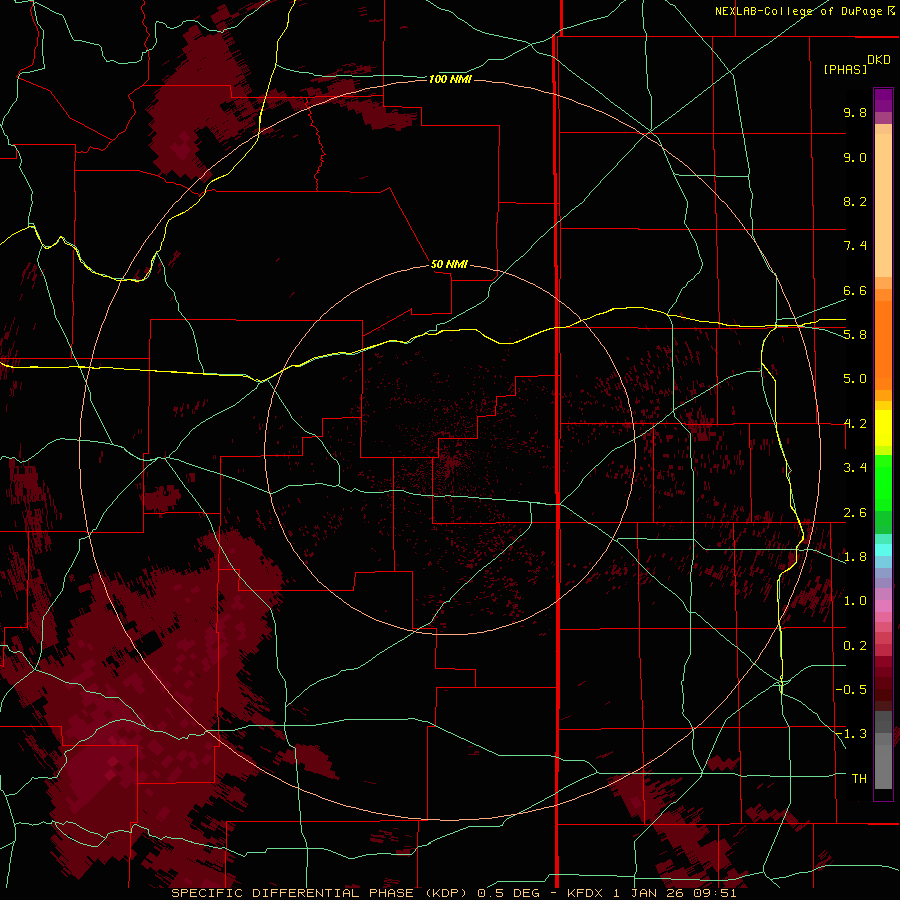Select the 5.0 legend value

click(855, 379)
